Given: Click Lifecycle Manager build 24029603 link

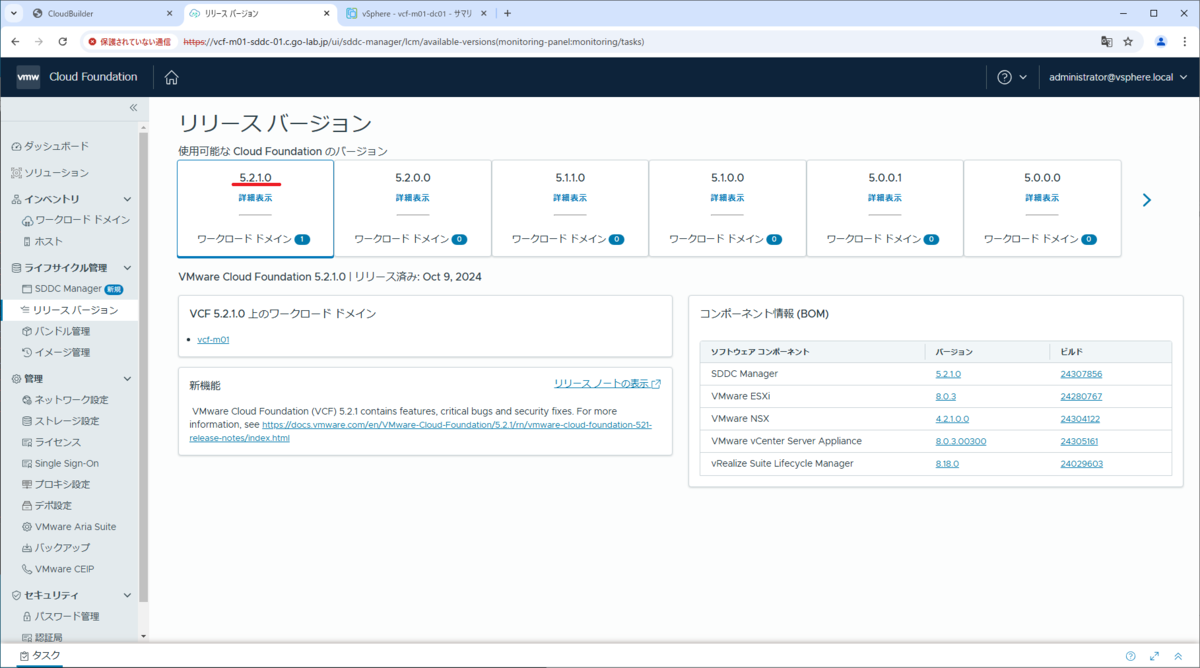Looking at the screenshot, I should 1081,464.
